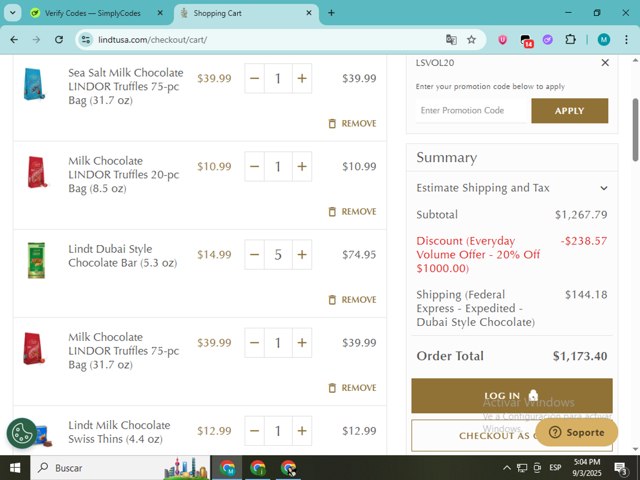Screen dimensions: 640x480
Task: Edit quantity field of Dubai Style Chocolate Bar
Action: pos(278,255)
